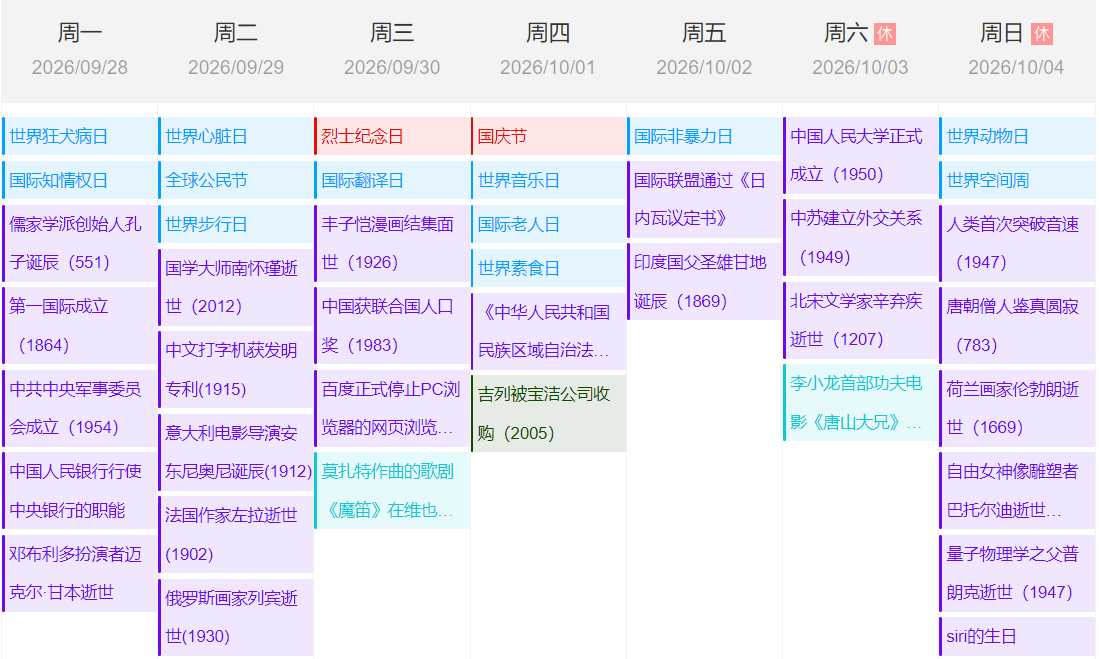
Task: Select the 国际翻译日 event
Action: 392,180
